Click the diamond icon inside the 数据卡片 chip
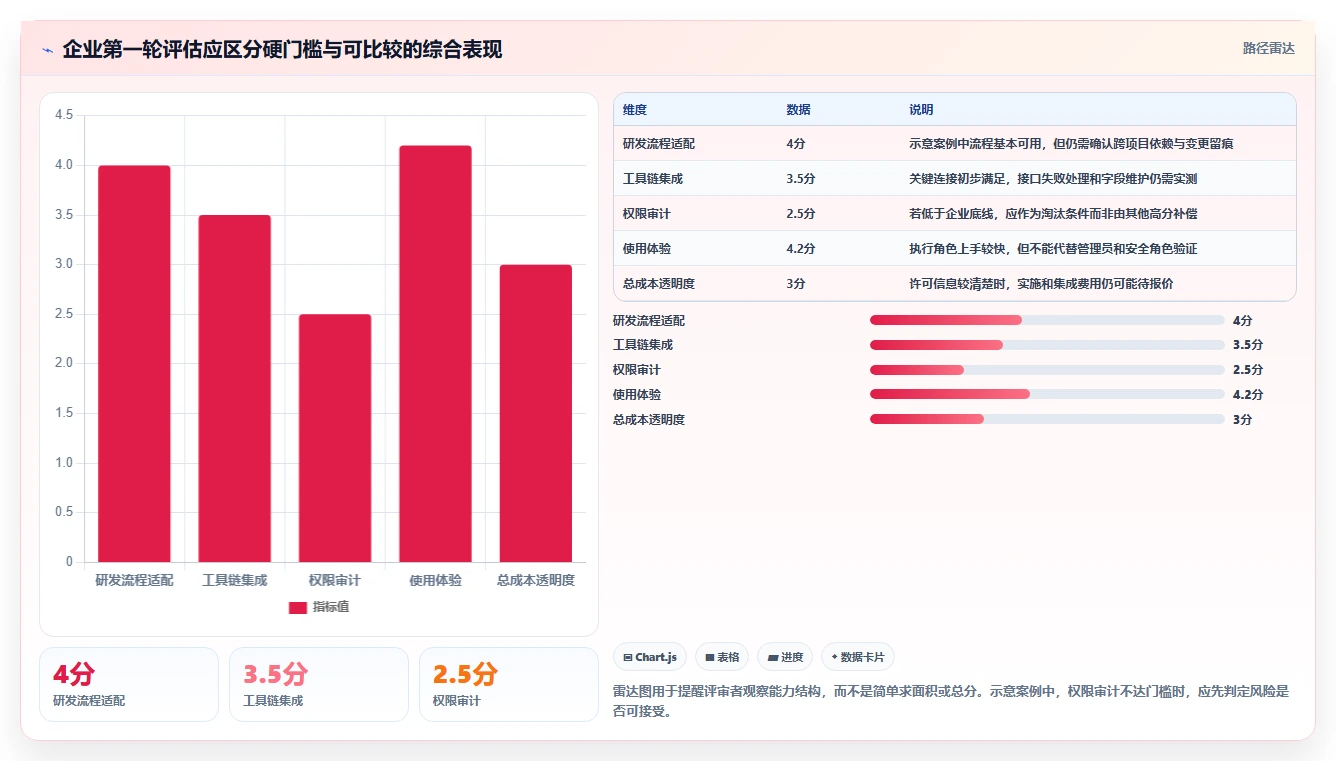This screenshot has width=1336, height=761. (x=834, y=658)
